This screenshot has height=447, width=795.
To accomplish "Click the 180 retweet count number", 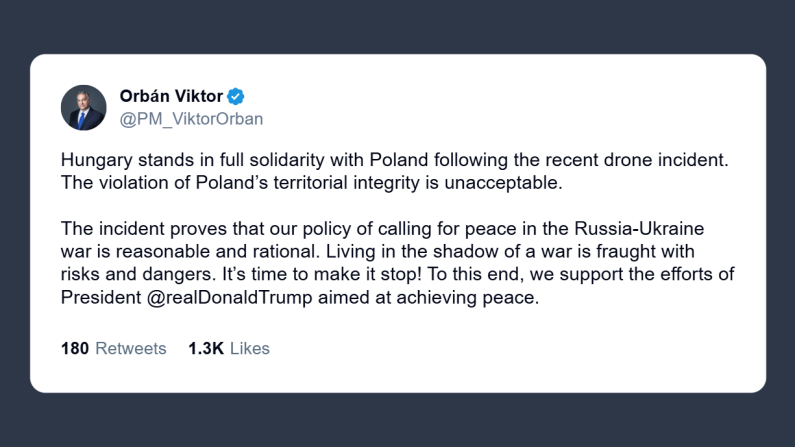I will coord(75,349).
